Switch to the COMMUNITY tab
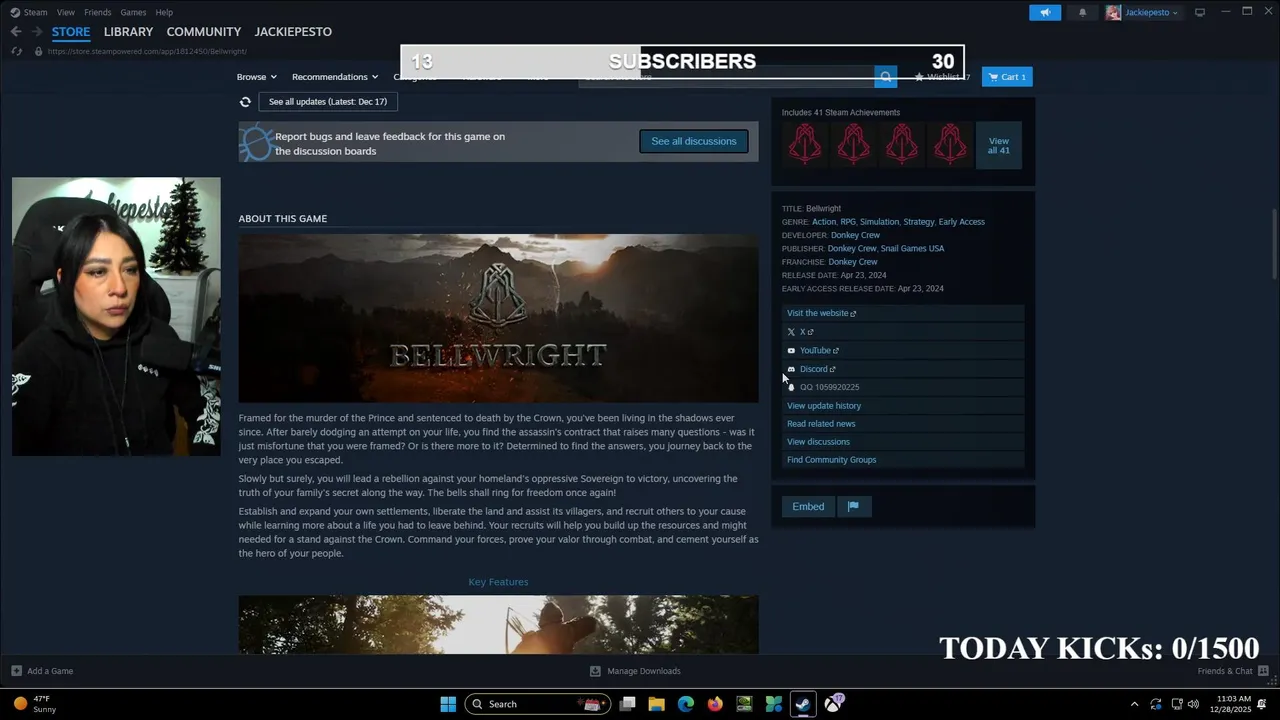Viewport: 1280px width, 720px height. [204, 32]
